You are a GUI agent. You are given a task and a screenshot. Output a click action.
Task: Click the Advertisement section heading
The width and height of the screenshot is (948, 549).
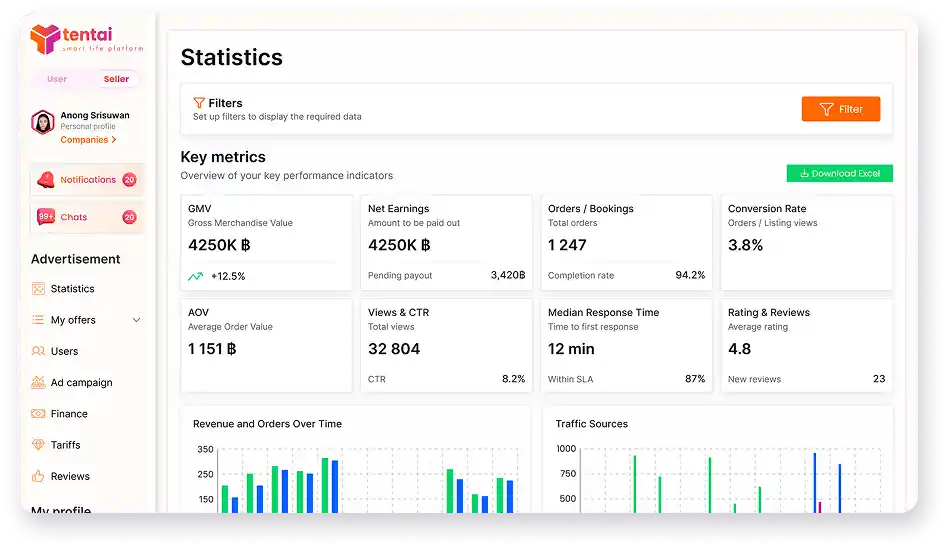point(76,259)
